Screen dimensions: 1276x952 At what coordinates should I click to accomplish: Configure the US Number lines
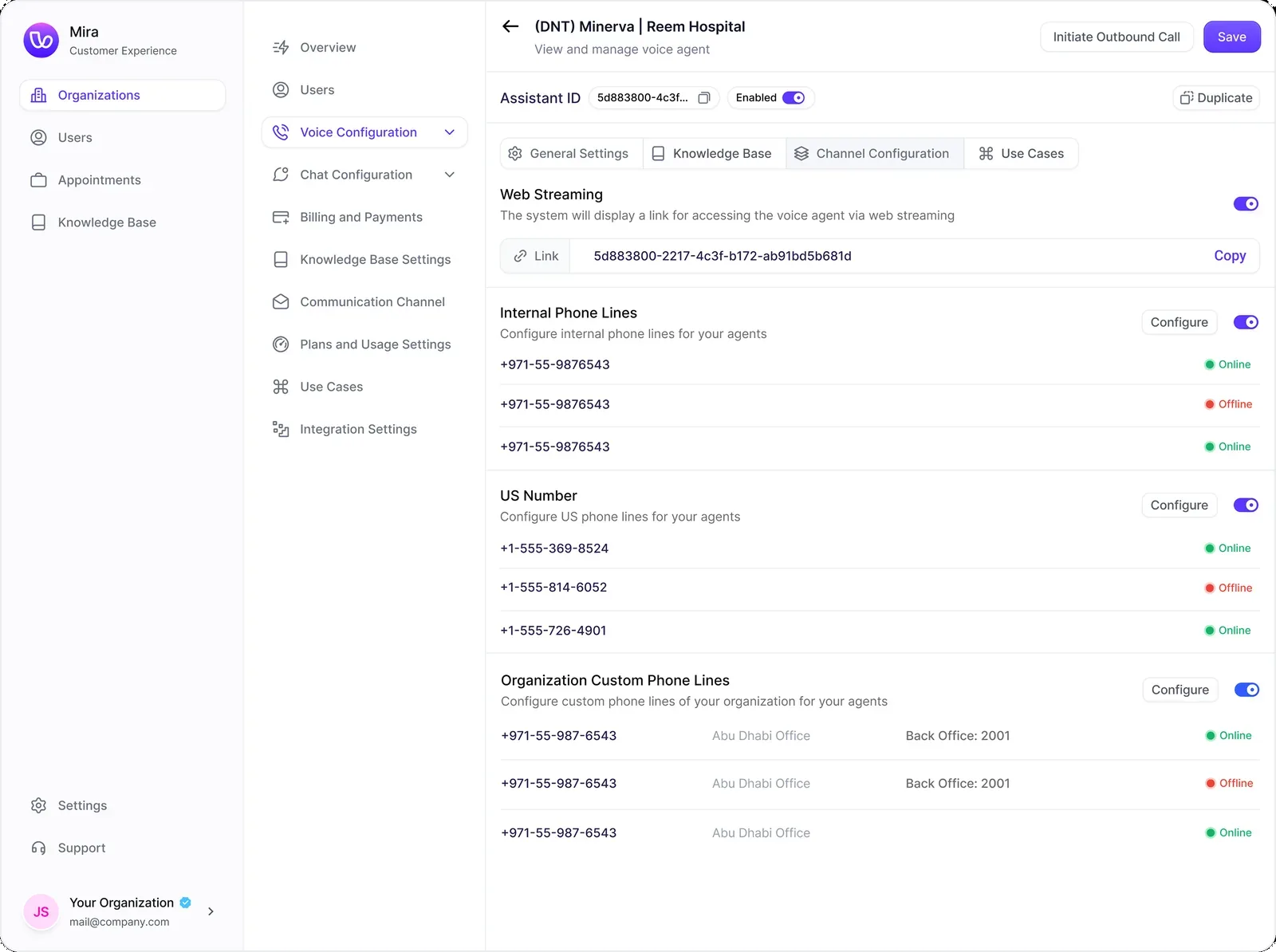(x=1179, y=506)
